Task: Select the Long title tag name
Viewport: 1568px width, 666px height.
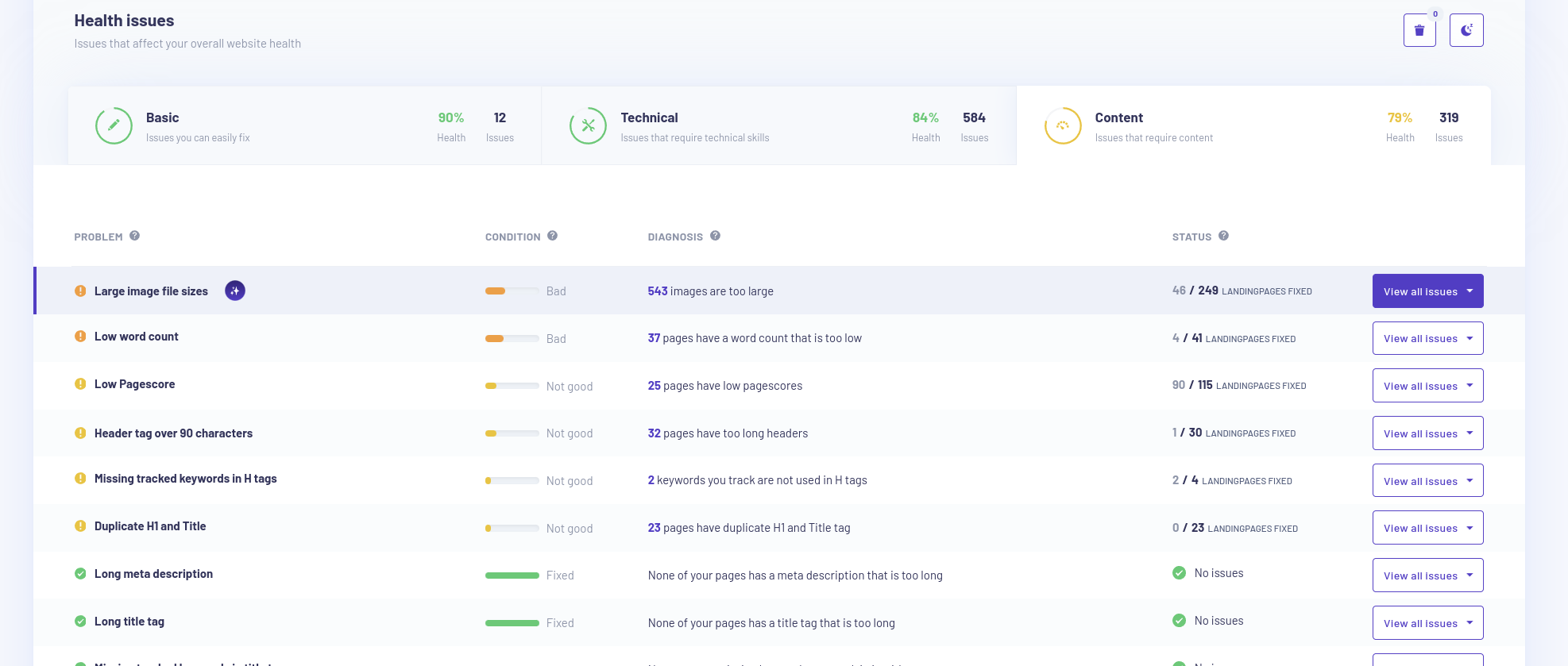Action: click(x=129, y=622)
